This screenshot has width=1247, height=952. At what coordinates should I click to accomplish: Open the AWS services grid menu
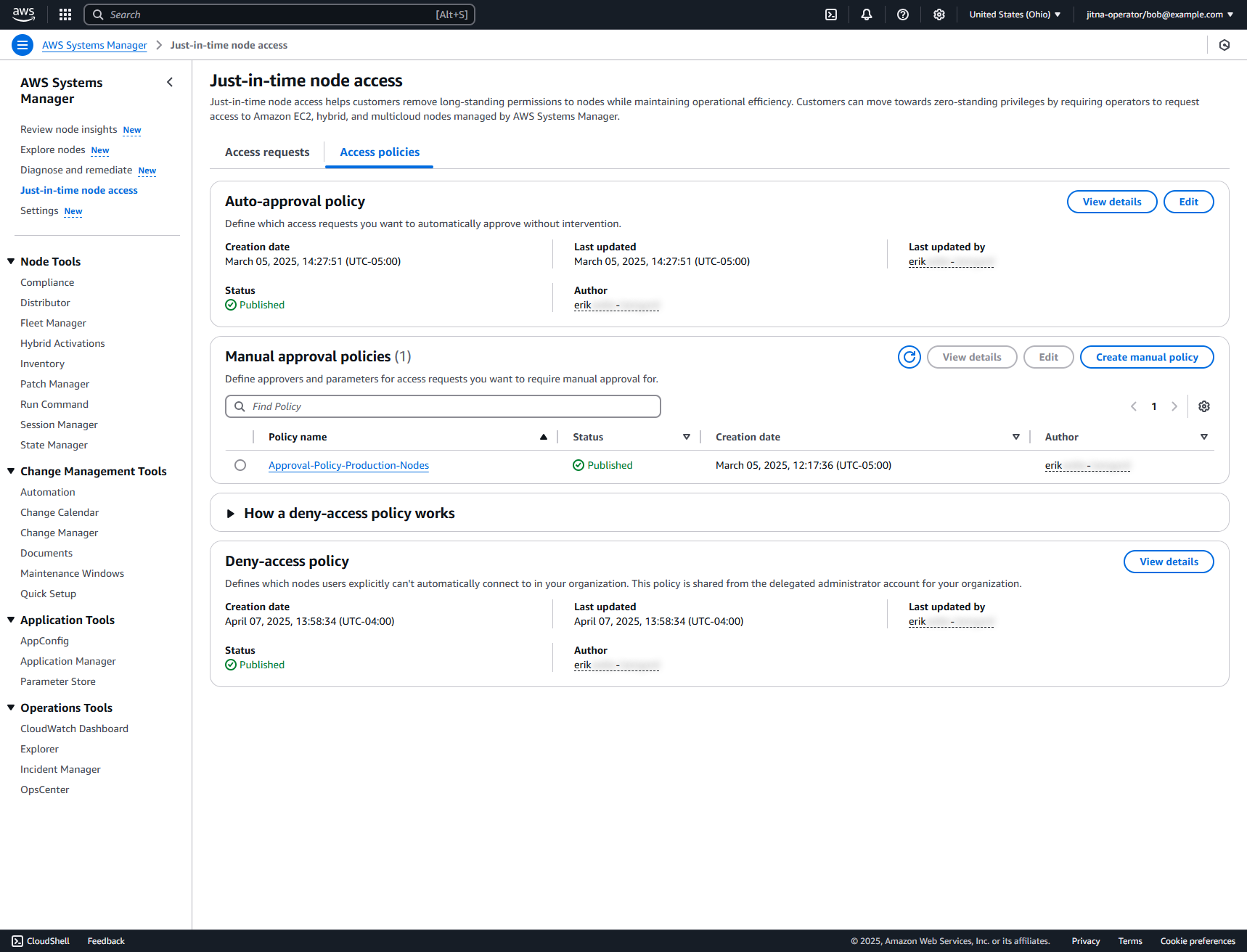65,15
